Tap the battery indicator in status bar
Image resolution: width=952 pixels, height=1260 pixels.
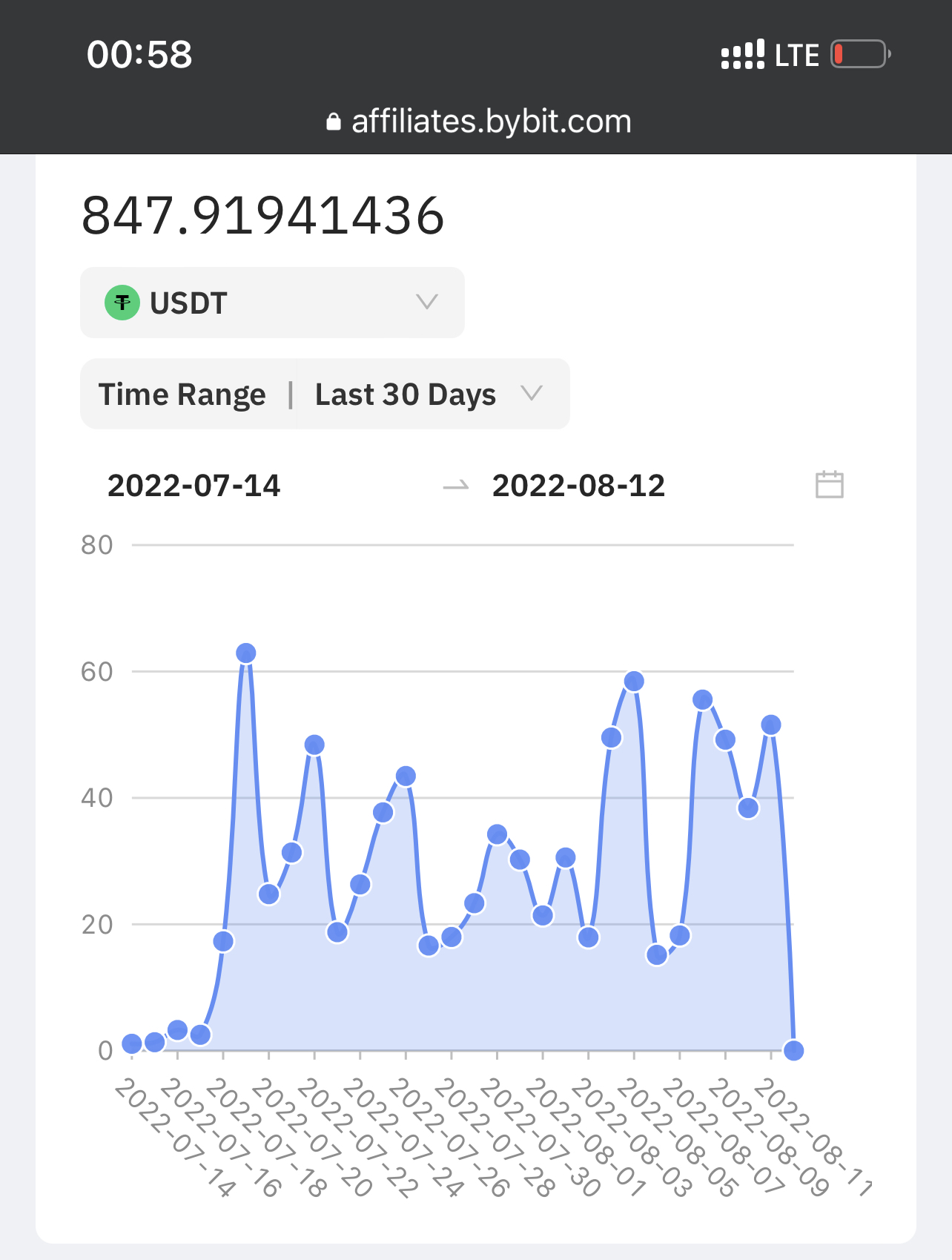[x=859, y=54]
